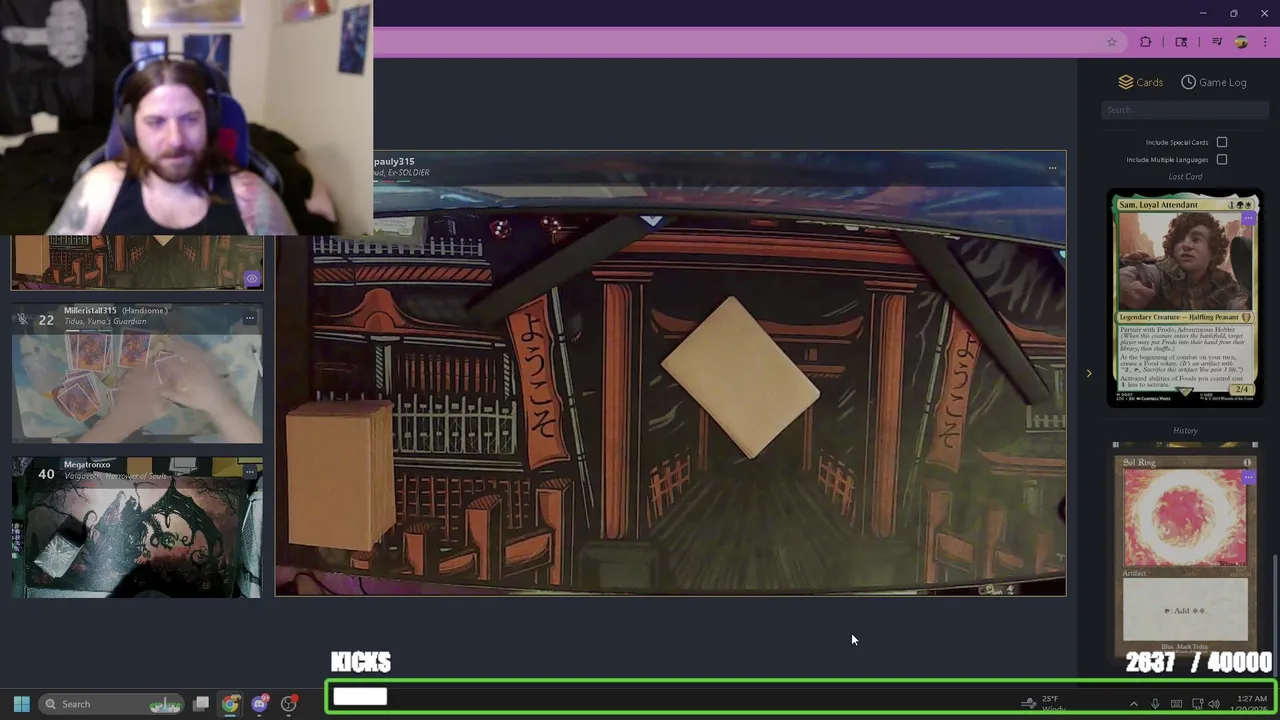Open the tab search icon in Chrome toolbar
Viewport: 1280px width, 720px height.
coord(1181,42)
